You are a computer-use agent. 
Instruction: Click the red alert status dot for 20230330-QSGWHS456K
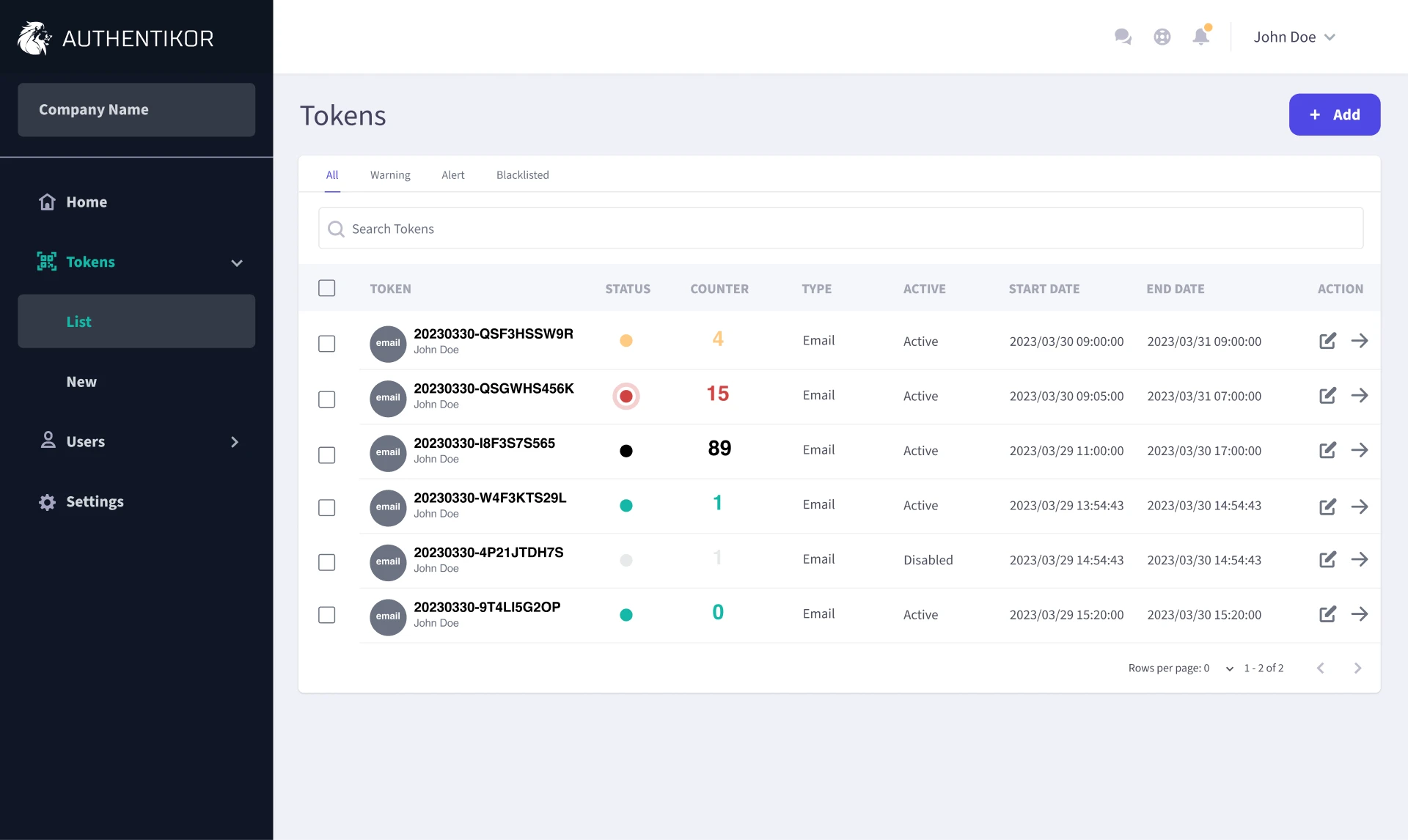pyautogui.click(x=626, y=396)
